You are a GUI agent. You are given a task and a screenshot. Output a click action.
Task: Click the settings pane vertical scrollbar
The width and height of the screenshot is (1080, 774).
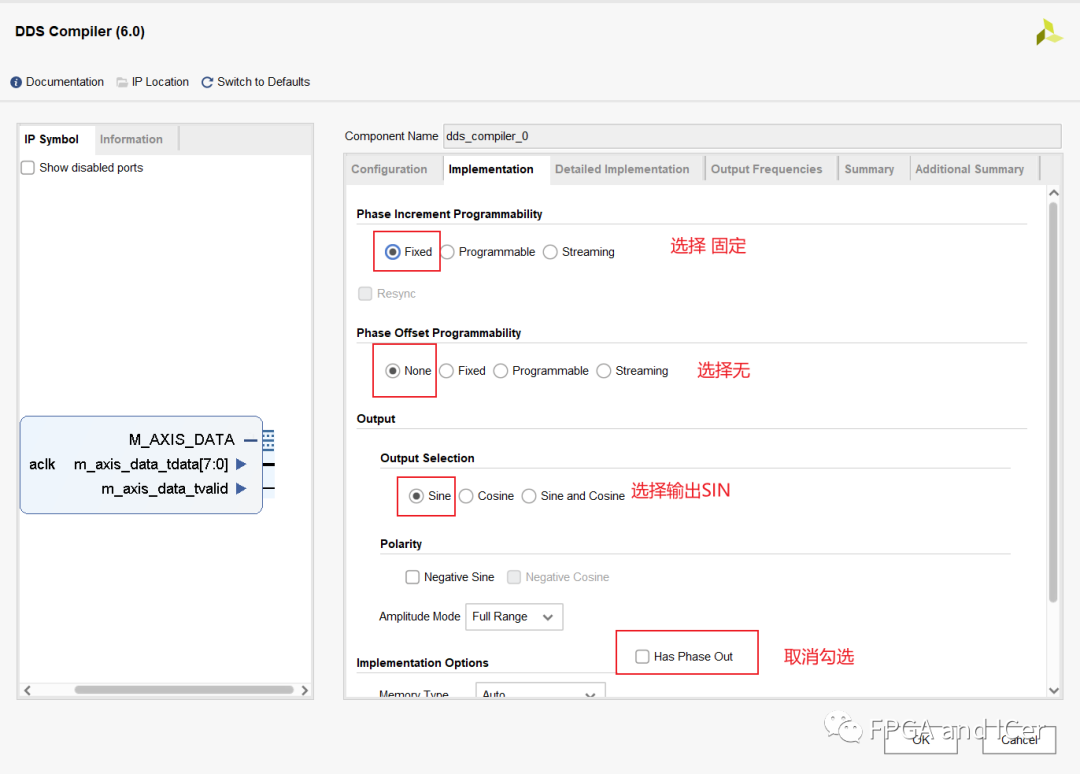pos(1053,403)
